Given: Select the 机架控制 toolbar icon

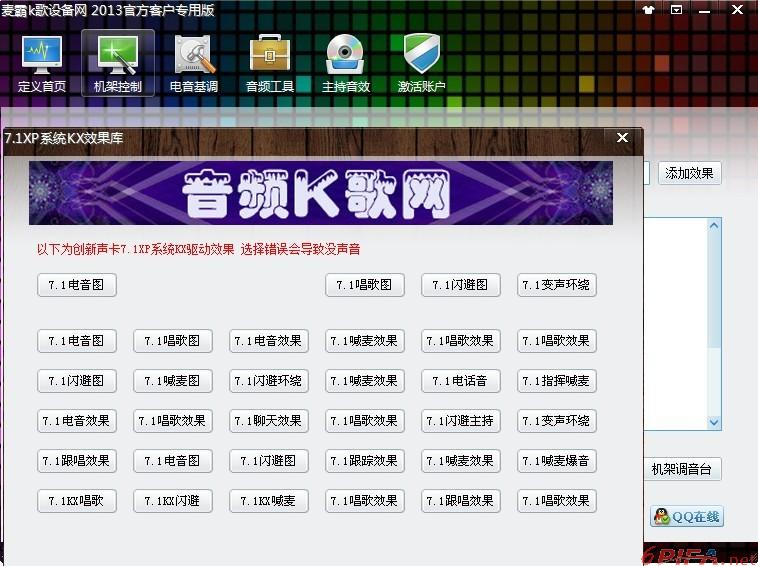Looking at the screenshot, I should point(117,63).
